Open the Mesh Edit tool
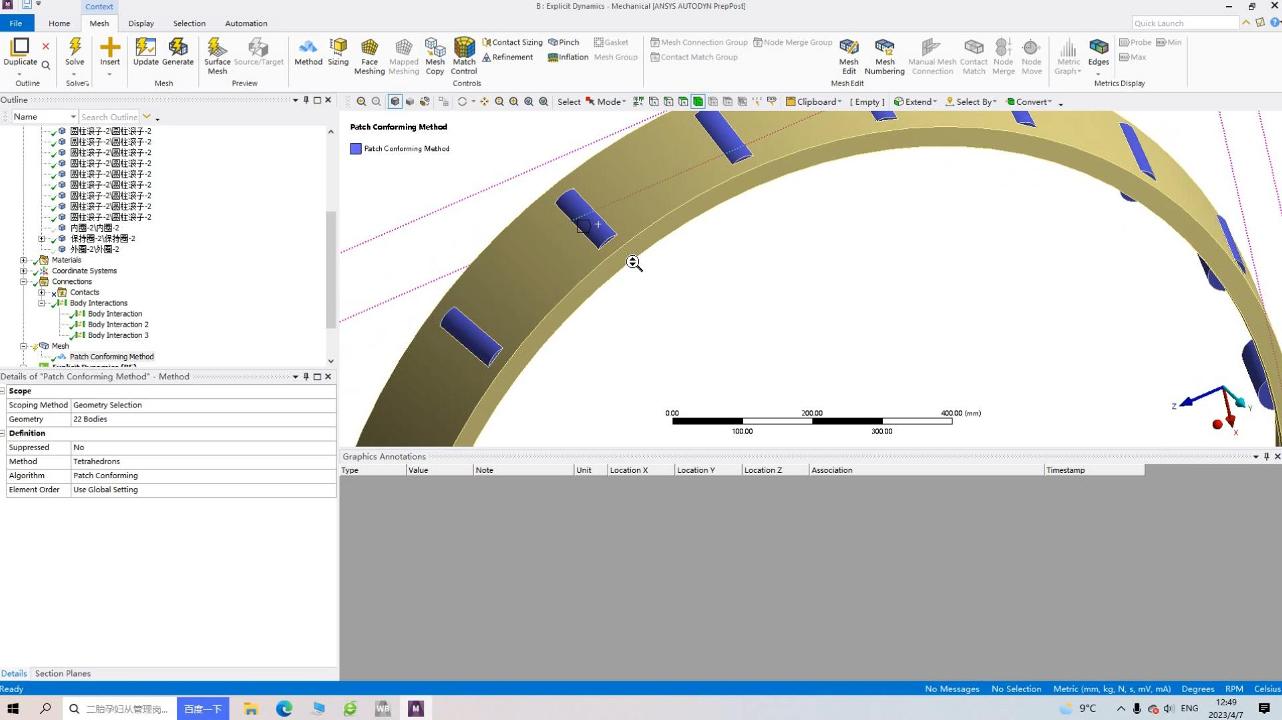The width and height of the screenshot is (1282, 720). click(849, 56)
